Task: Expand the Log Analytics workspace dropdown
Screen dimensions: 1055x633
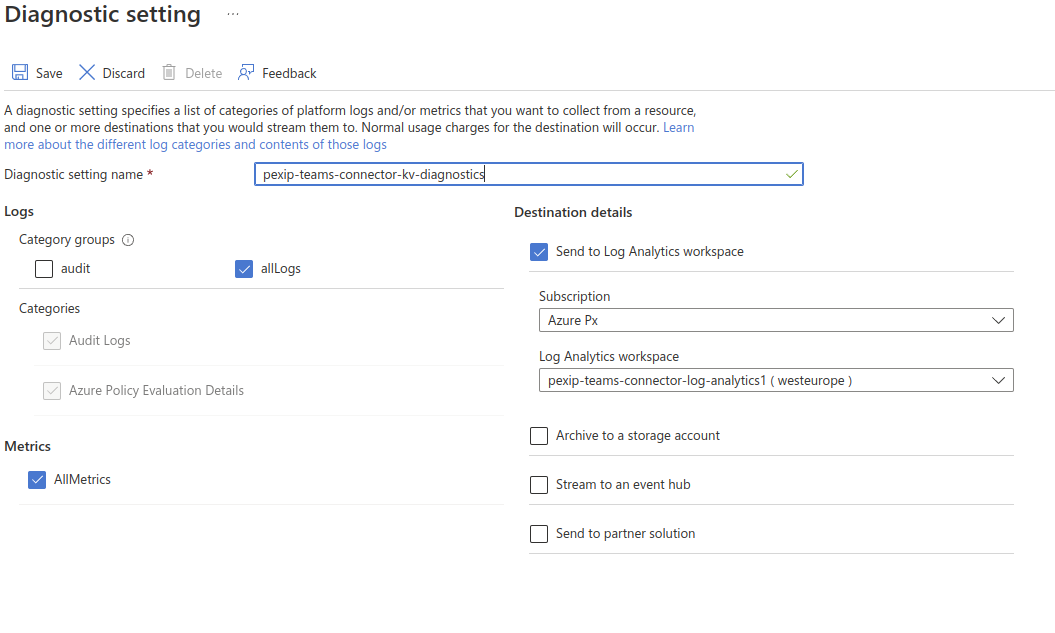Action: pyautogui.click(x=775, y=380)
